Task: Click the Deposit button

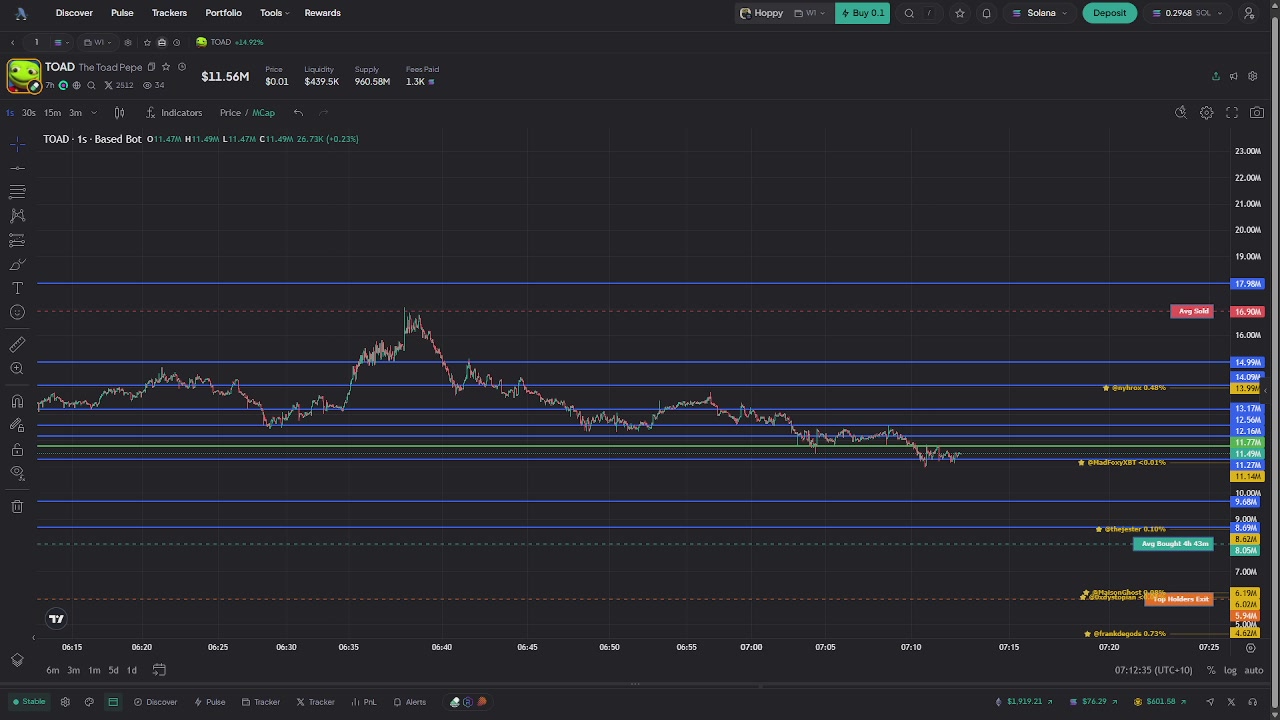Action: (1109, 13)
